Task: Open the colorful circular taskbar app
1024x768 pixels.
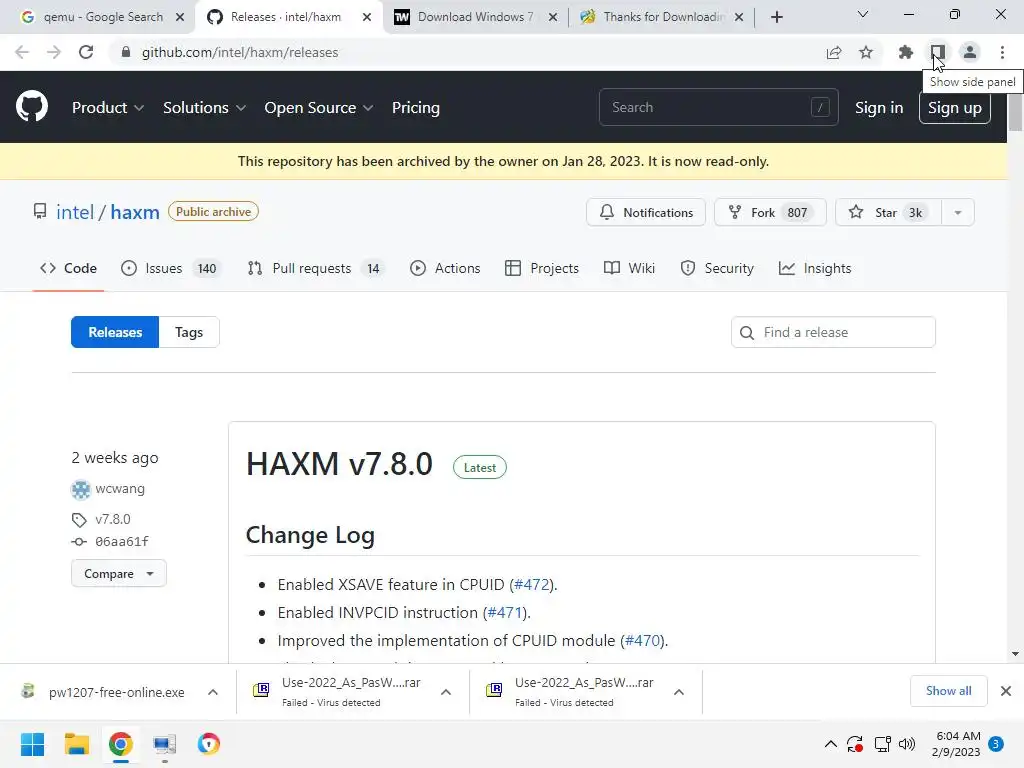Action: pyautogui.click(x=209, y=744)
